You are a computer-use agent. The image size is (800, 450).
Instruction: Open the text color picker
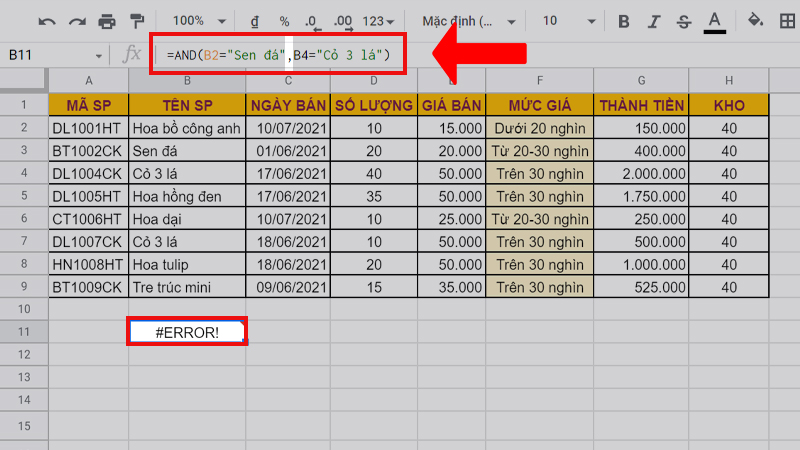point(714,22)
